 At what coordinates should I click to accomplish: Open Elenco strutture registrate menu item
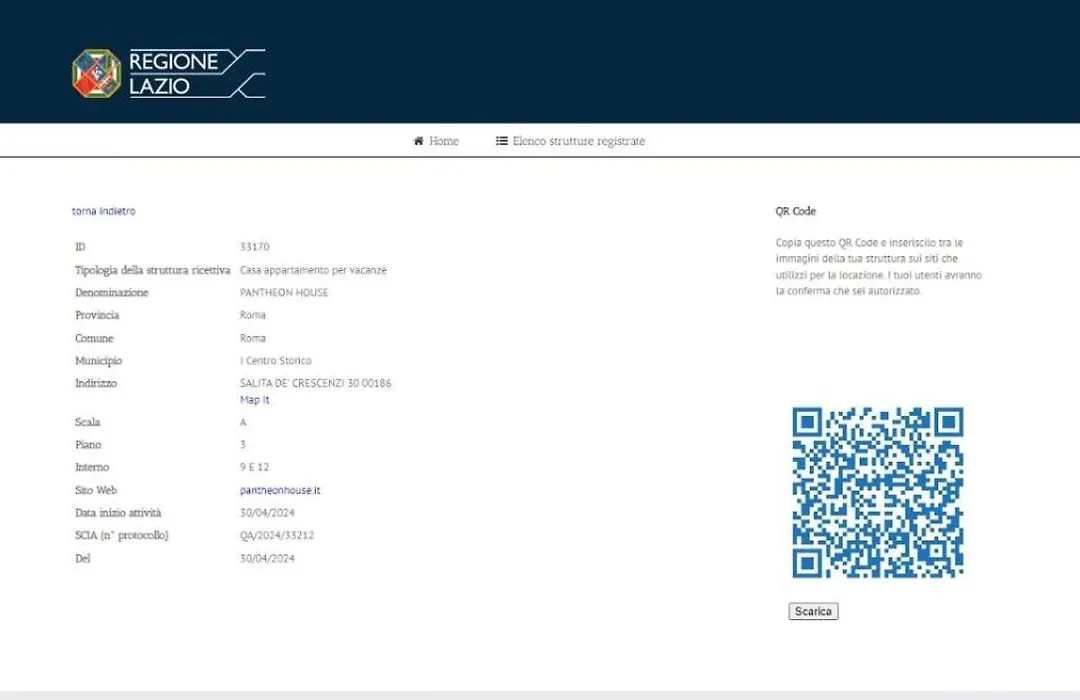click(570, 141)
